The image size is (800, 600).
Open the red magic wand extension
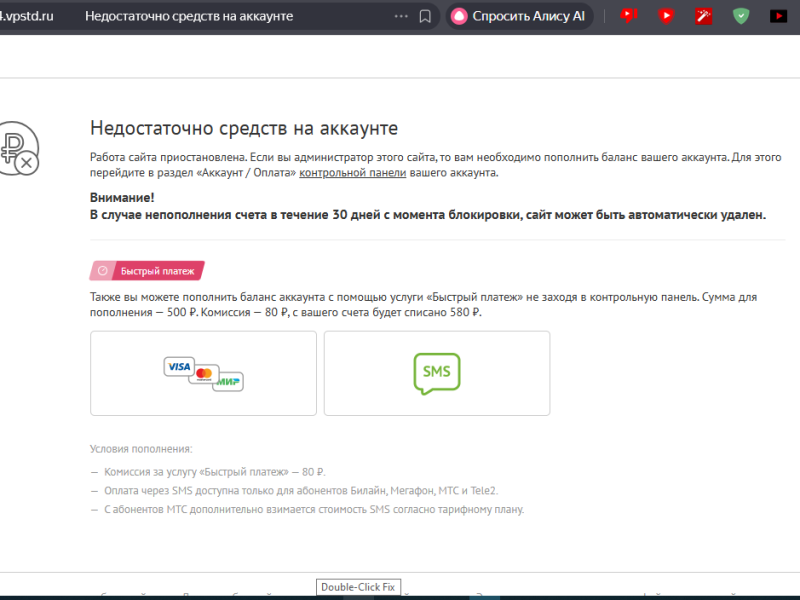[703, 16]
